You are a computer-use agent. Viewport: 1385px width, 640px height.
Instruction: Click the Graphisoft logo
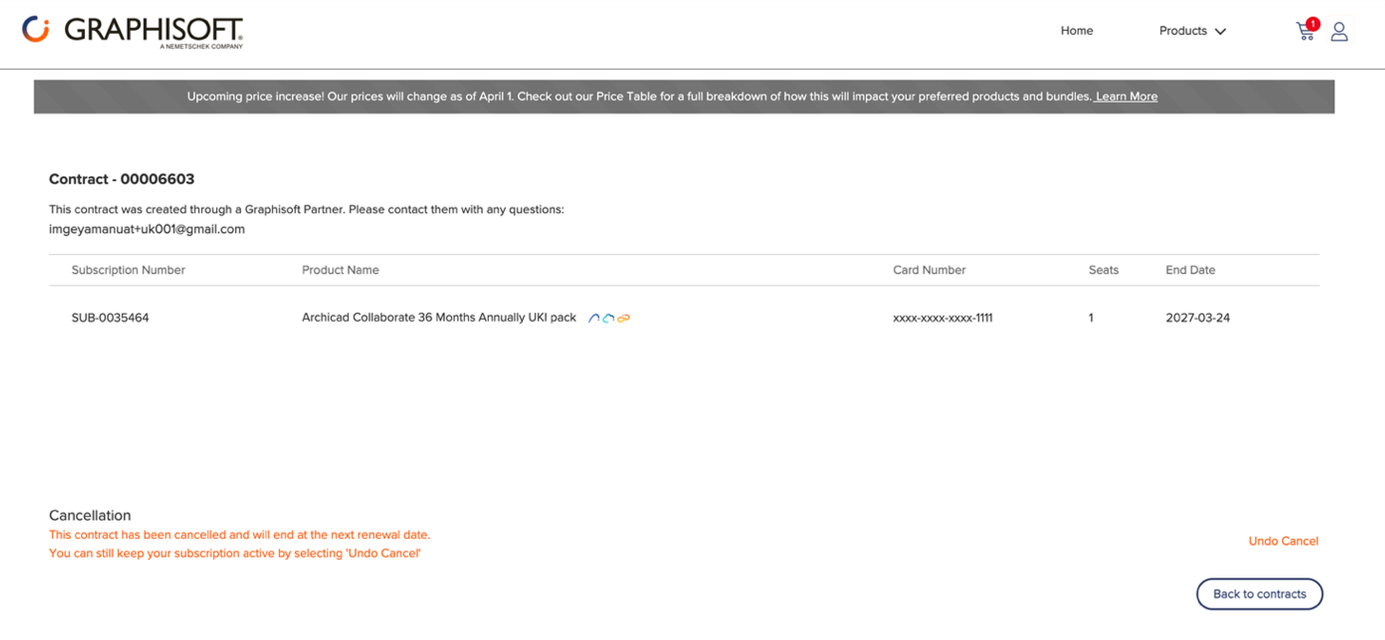click(x=133, y=31)
